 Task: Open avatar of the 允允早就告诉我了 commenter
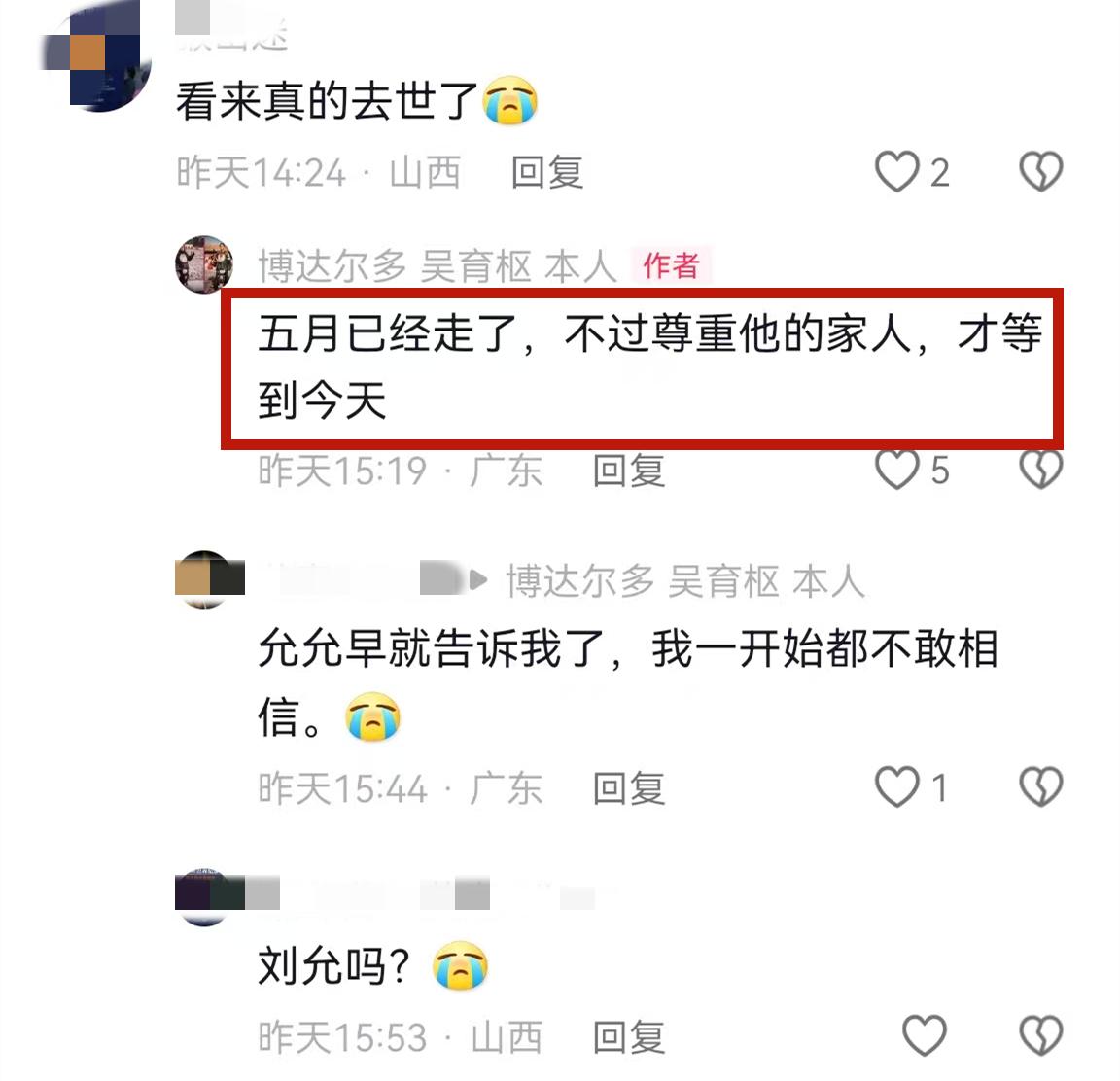205,579
